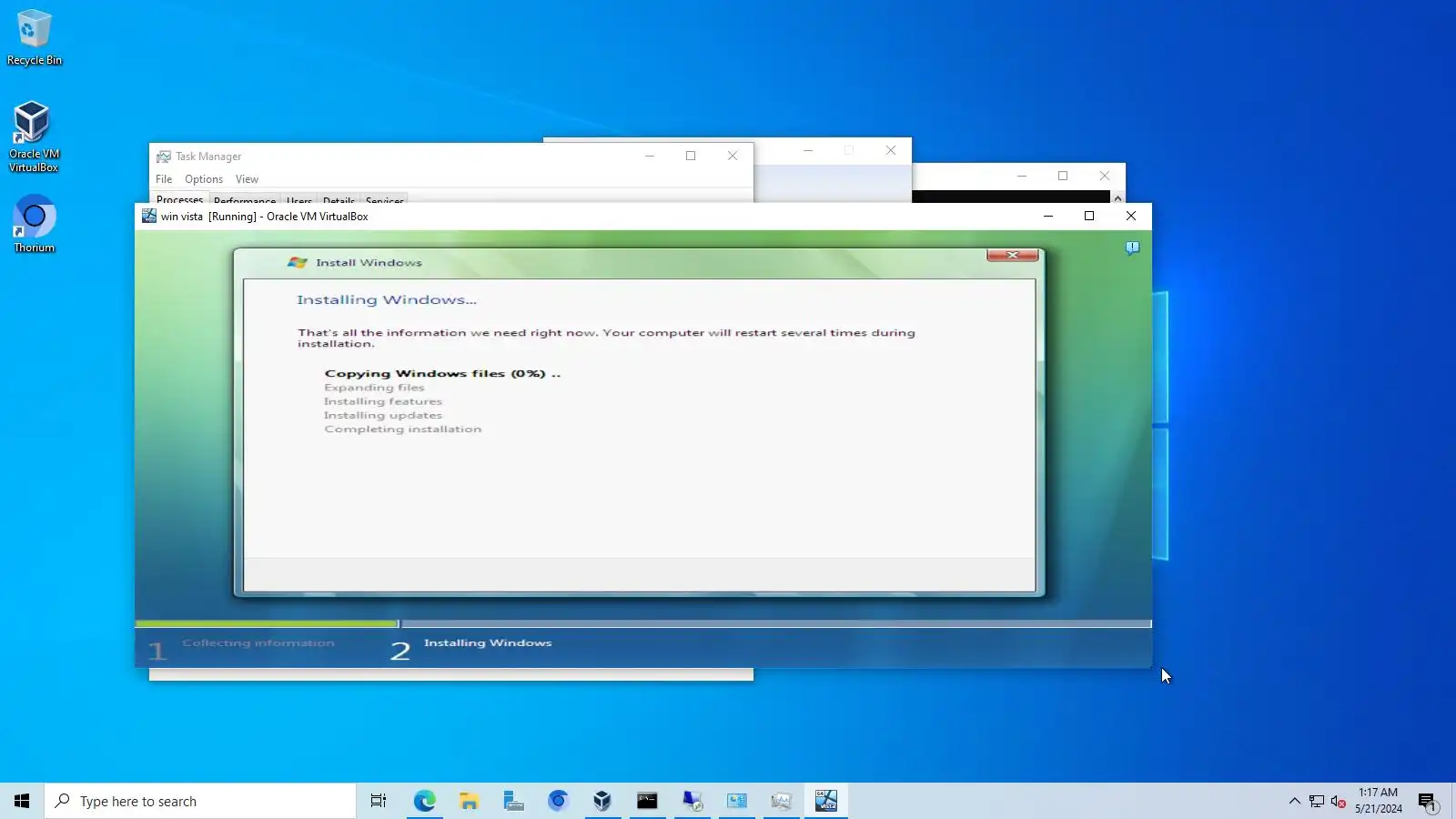Click the taskbar search box

click(200, 801)
